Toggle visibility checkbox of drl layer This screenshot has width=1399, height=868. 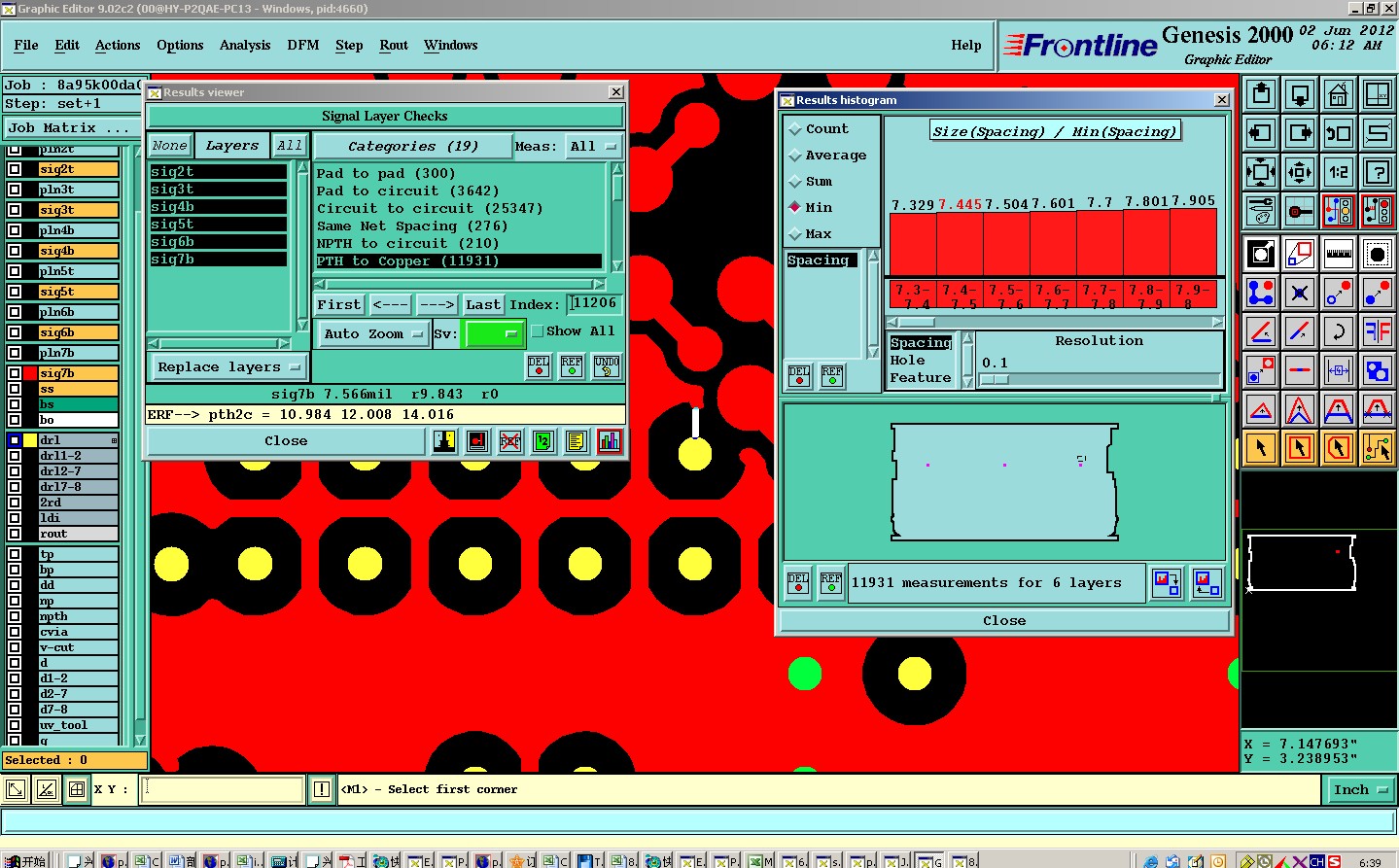pos(15,440)
